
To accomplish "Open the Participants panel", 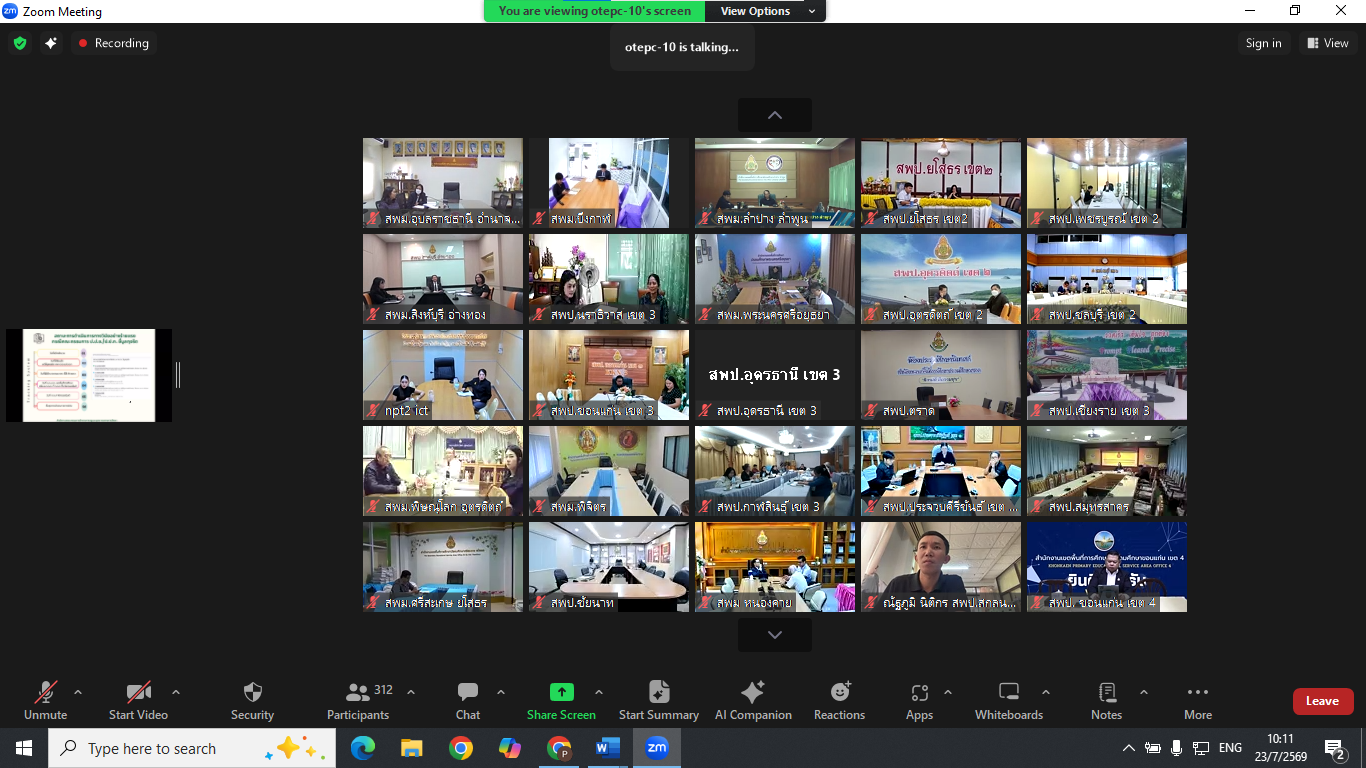I will pyautogui.click(x=357, y=700).
